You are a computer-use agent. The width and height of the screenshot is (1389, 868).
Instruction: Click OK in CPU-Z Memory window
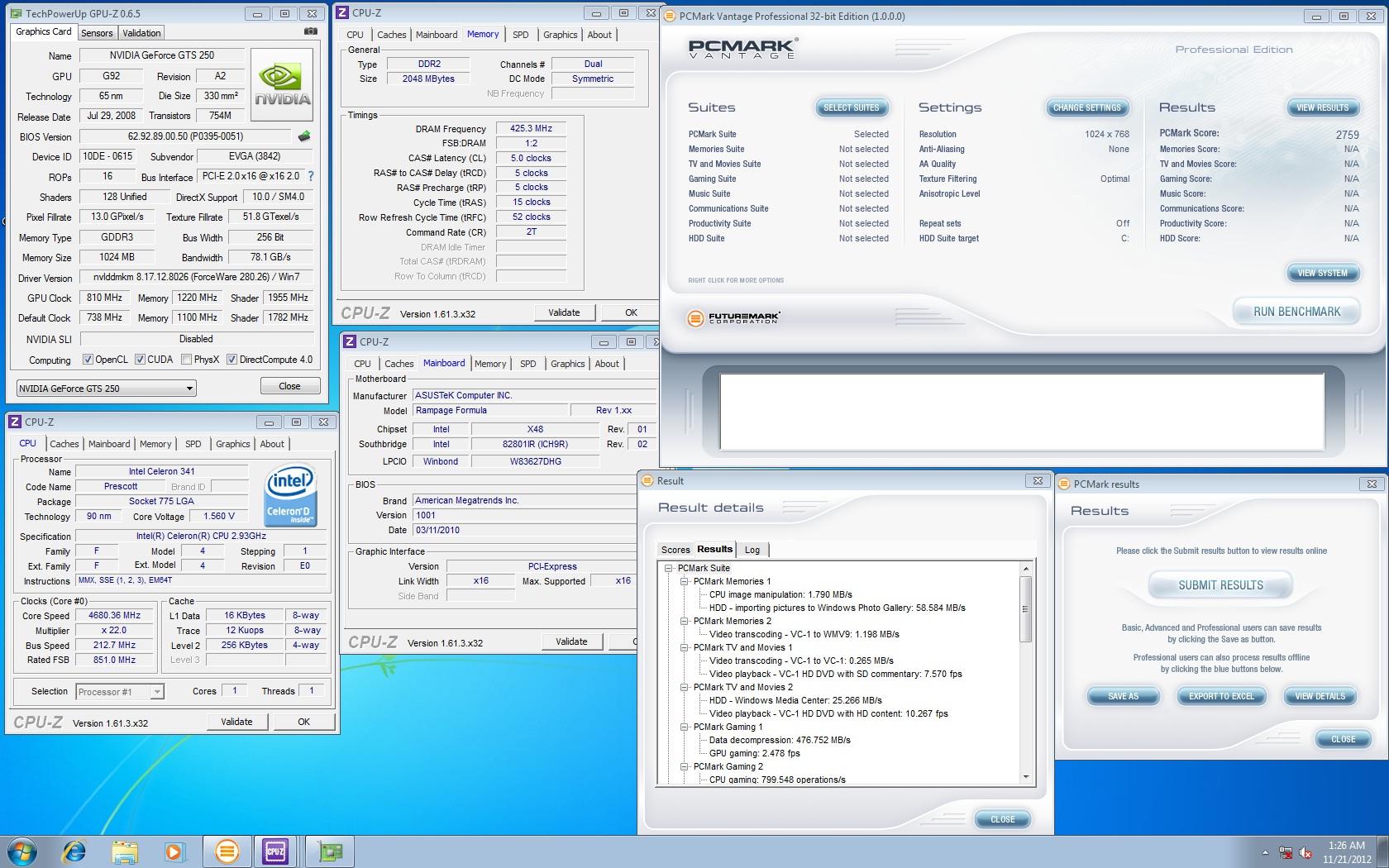tap(631, 312)
